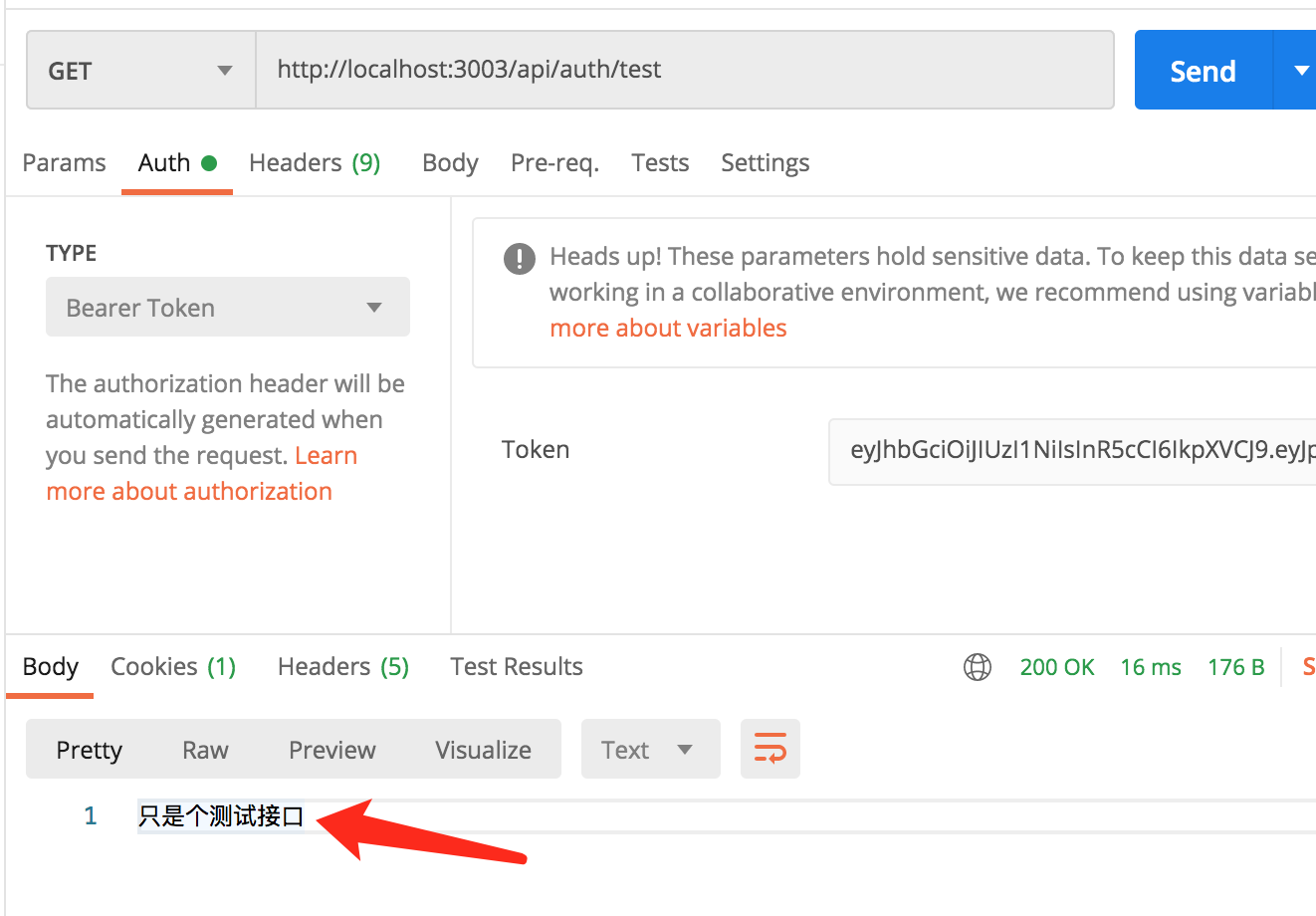Open the Pre-req. tab
This screenshot has width=1316, height=916.
(554, 162)
